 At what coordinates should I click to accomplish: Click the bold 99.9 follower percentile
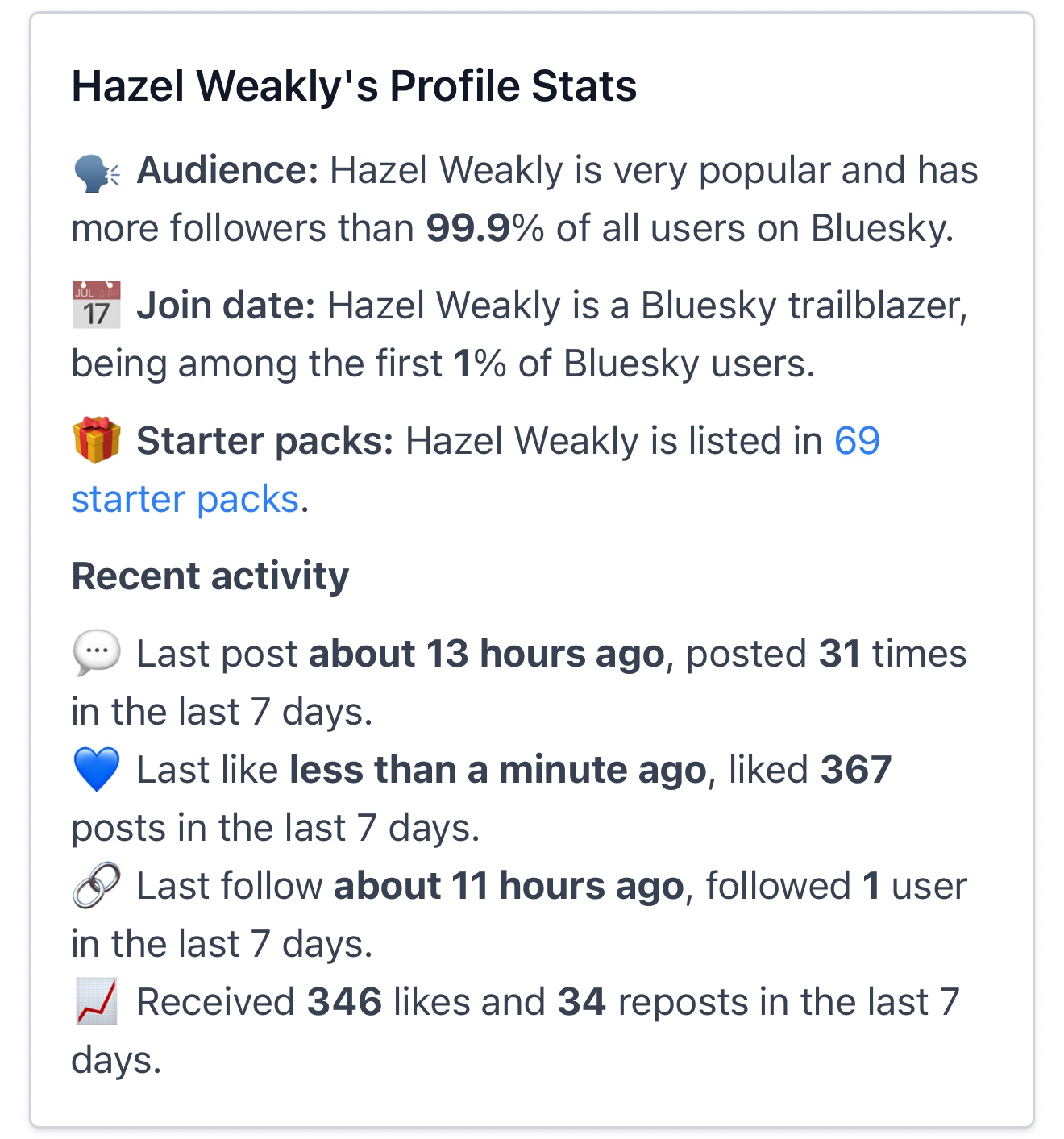[468, 229]
